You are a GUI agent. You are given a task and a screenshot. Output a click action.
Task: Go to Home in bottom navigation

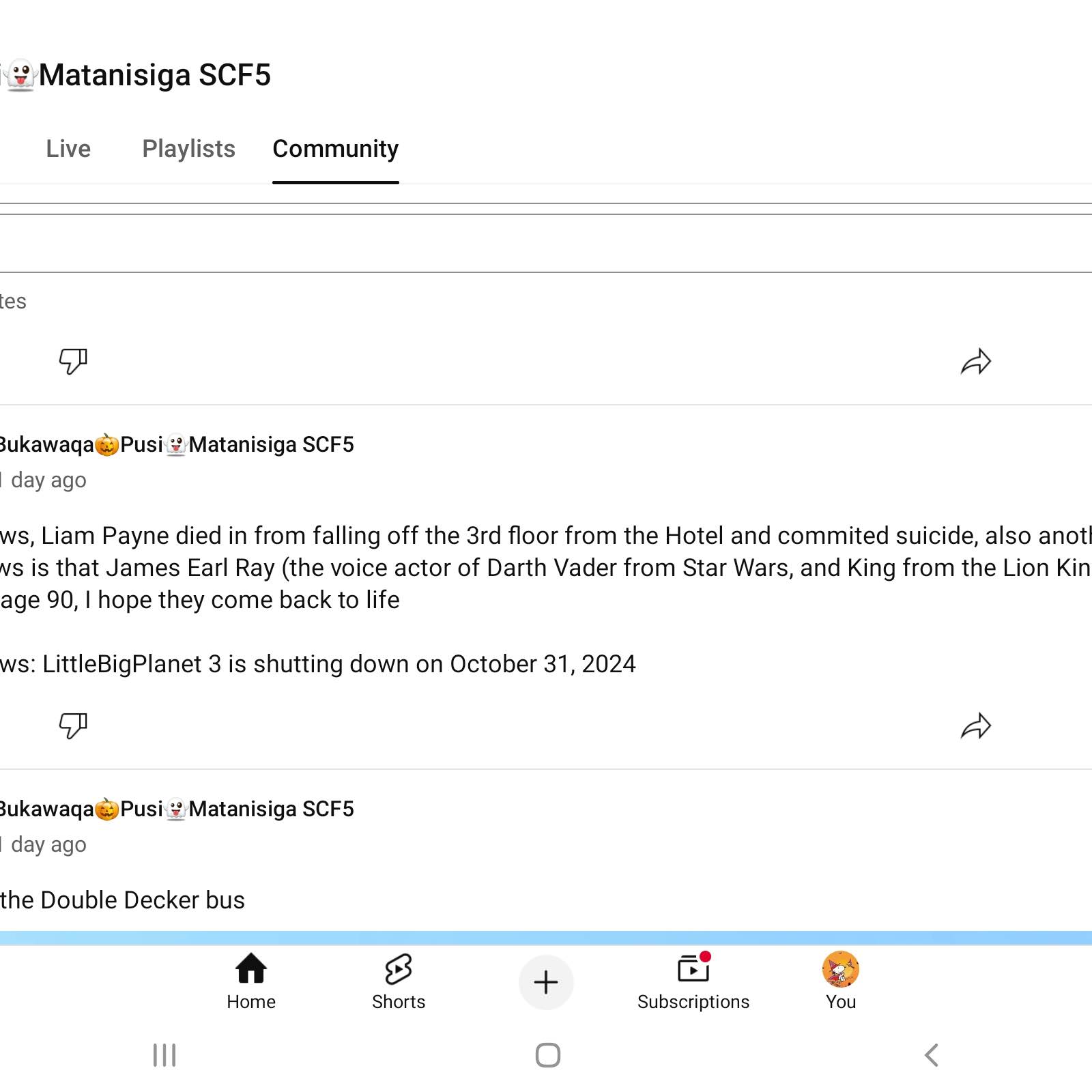(251, 982)
